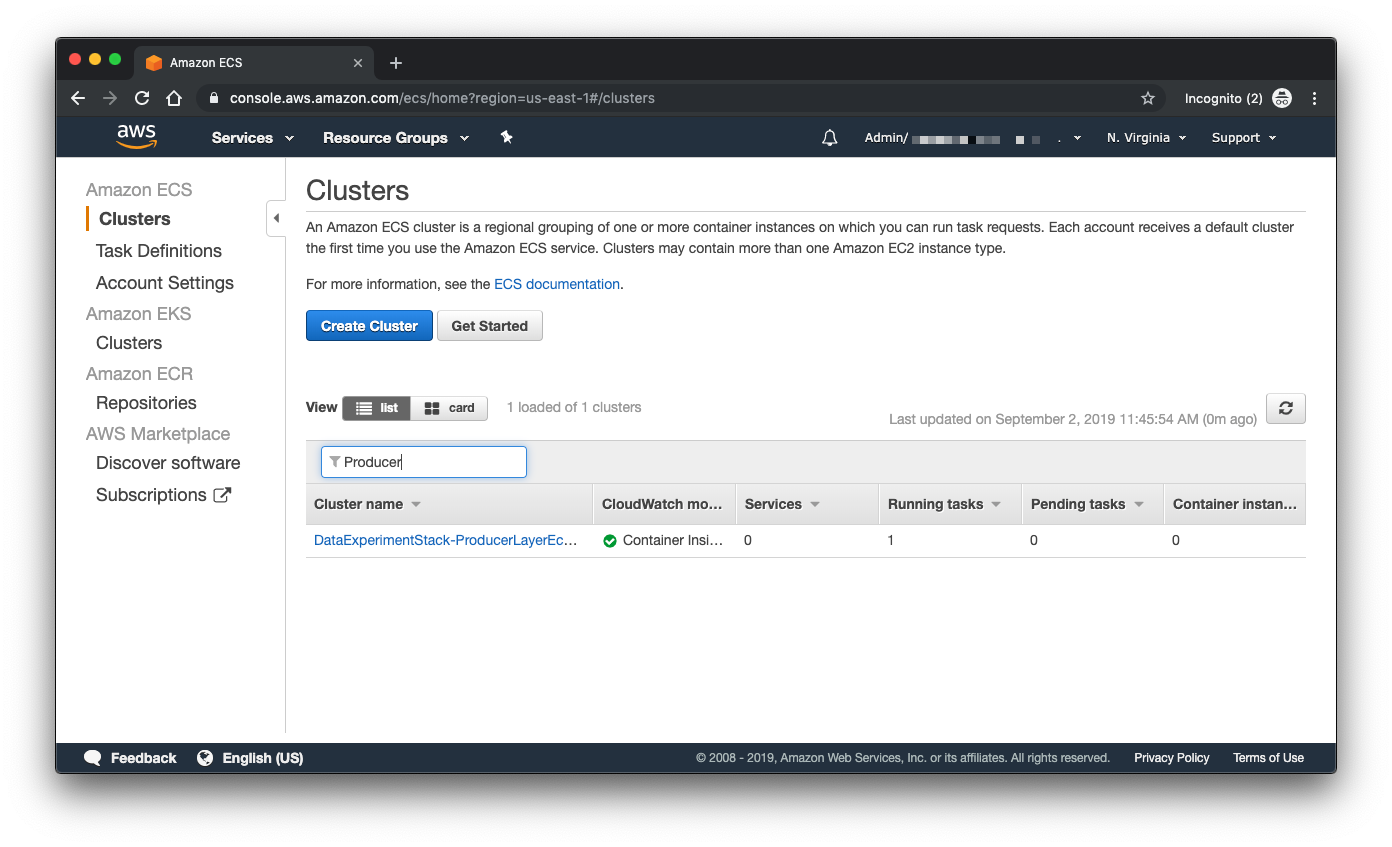Select the Amazon ECS browser tab
Image resolution: width=1392 pixels, height=847 pixels.
click(254, 63)
